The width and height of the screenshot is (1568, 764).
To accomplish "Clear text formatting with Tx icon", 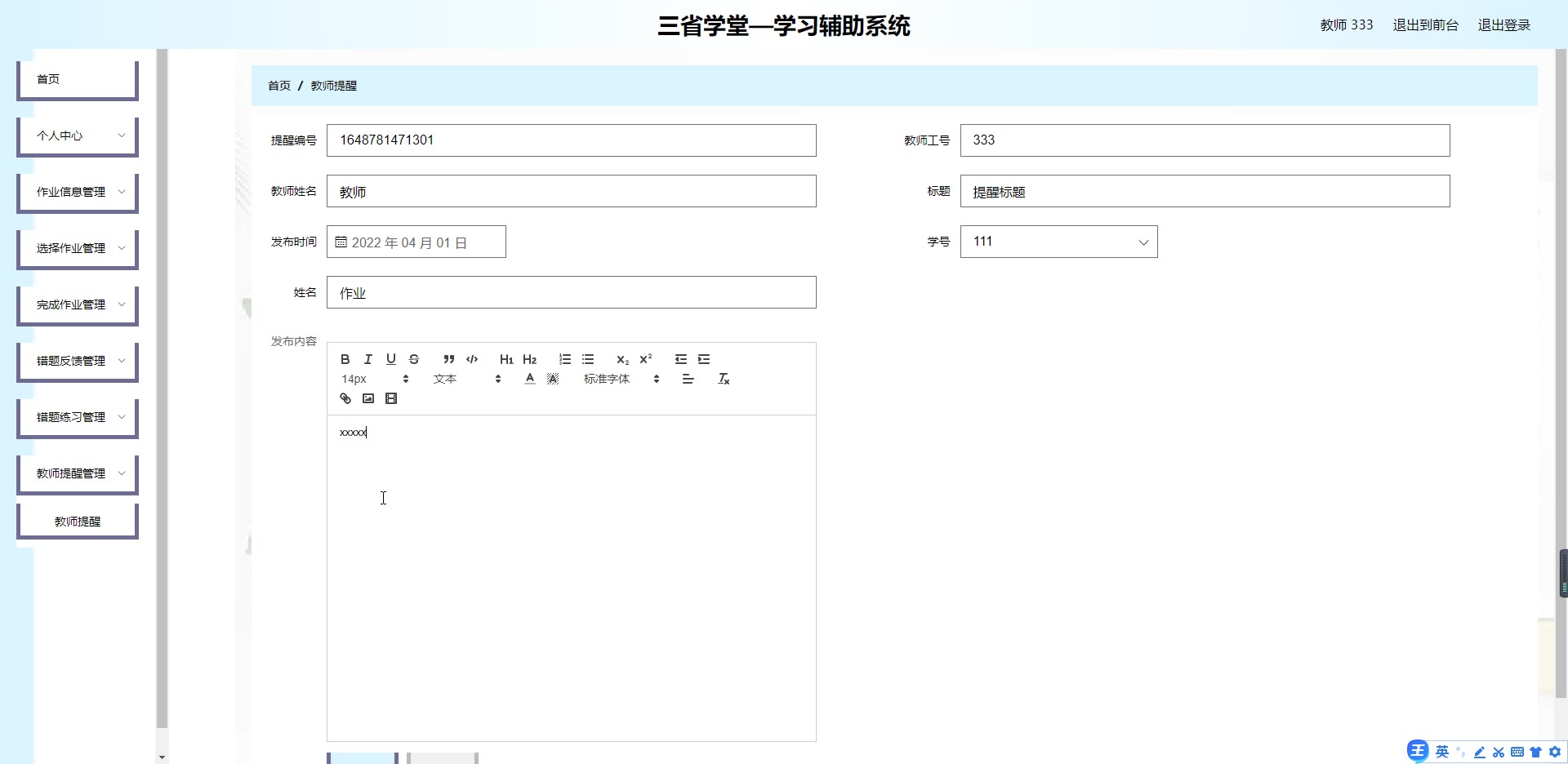I will (x=724, y=379).
